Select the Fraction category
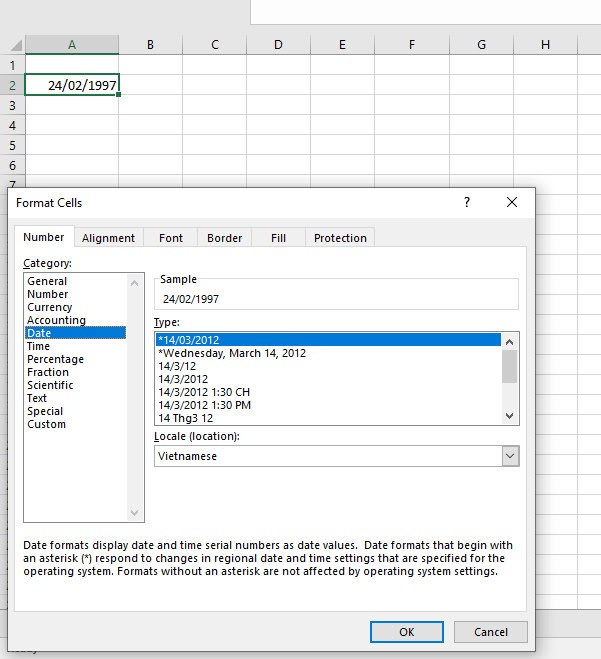The width and height of the screenshot is (601, 659). tap(76, 372)
